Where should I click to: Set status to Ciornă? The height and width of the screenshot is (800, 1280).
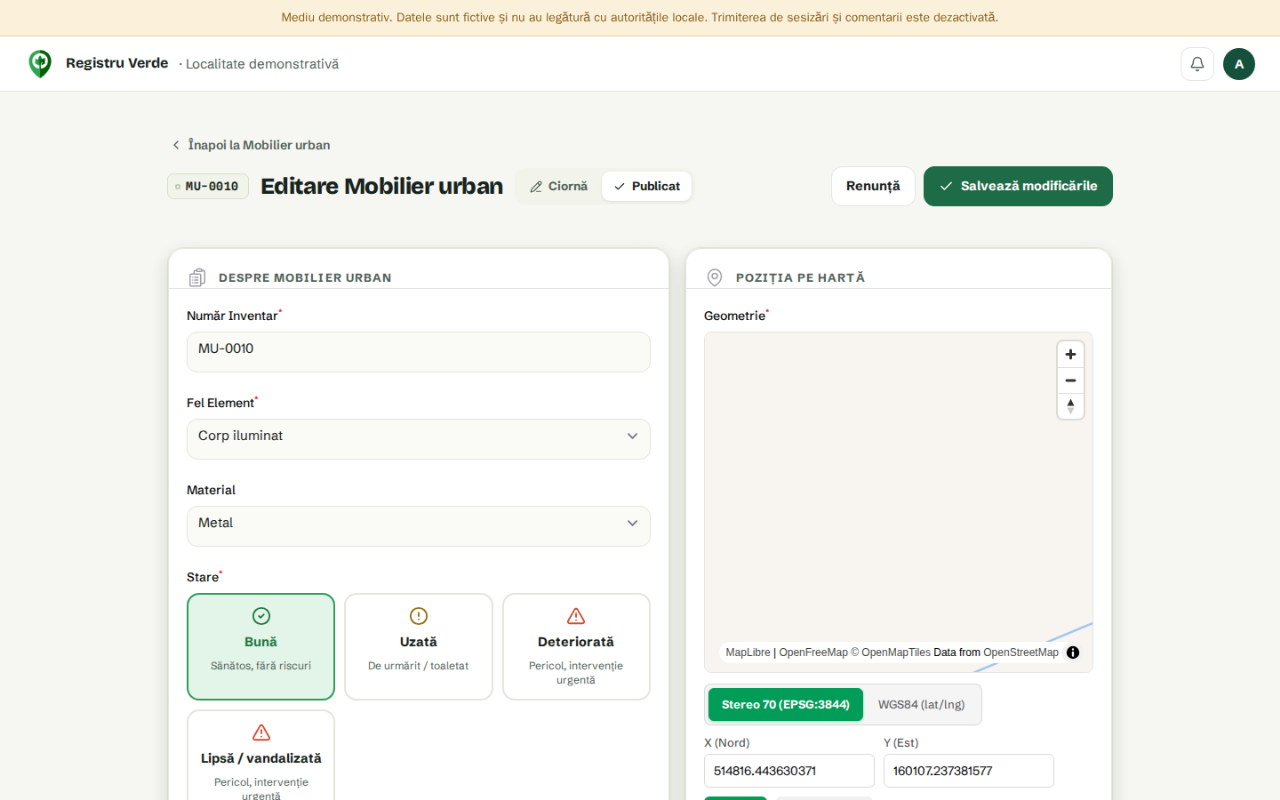point(559,186)
